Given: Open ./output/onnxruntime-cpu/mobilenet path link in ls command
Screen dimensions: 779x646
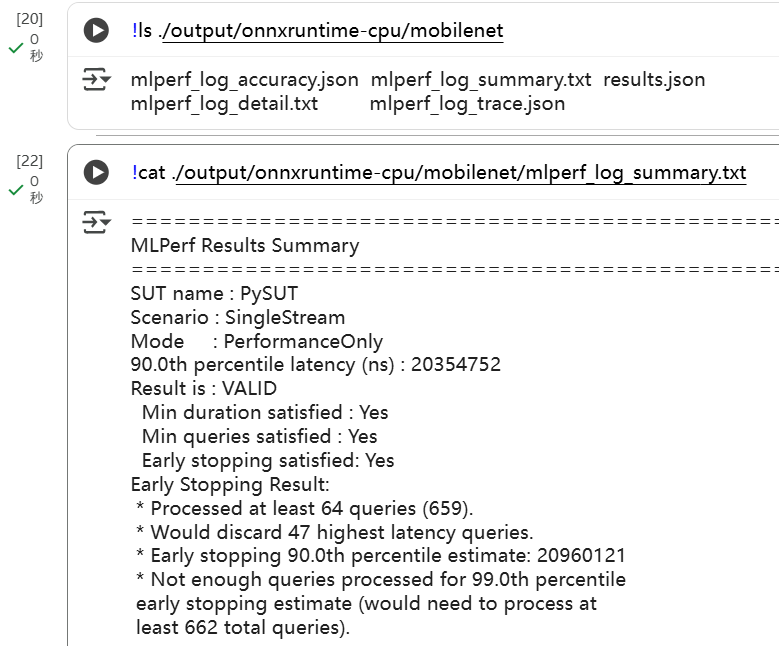Looking at the screenshot, I should click(x=332, y=31).
